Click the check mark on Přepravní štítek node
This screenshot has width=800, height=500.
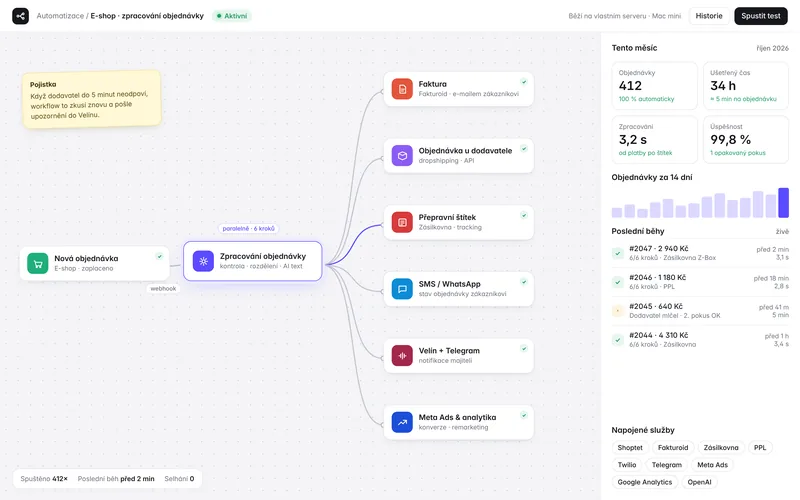coord(523,215)
